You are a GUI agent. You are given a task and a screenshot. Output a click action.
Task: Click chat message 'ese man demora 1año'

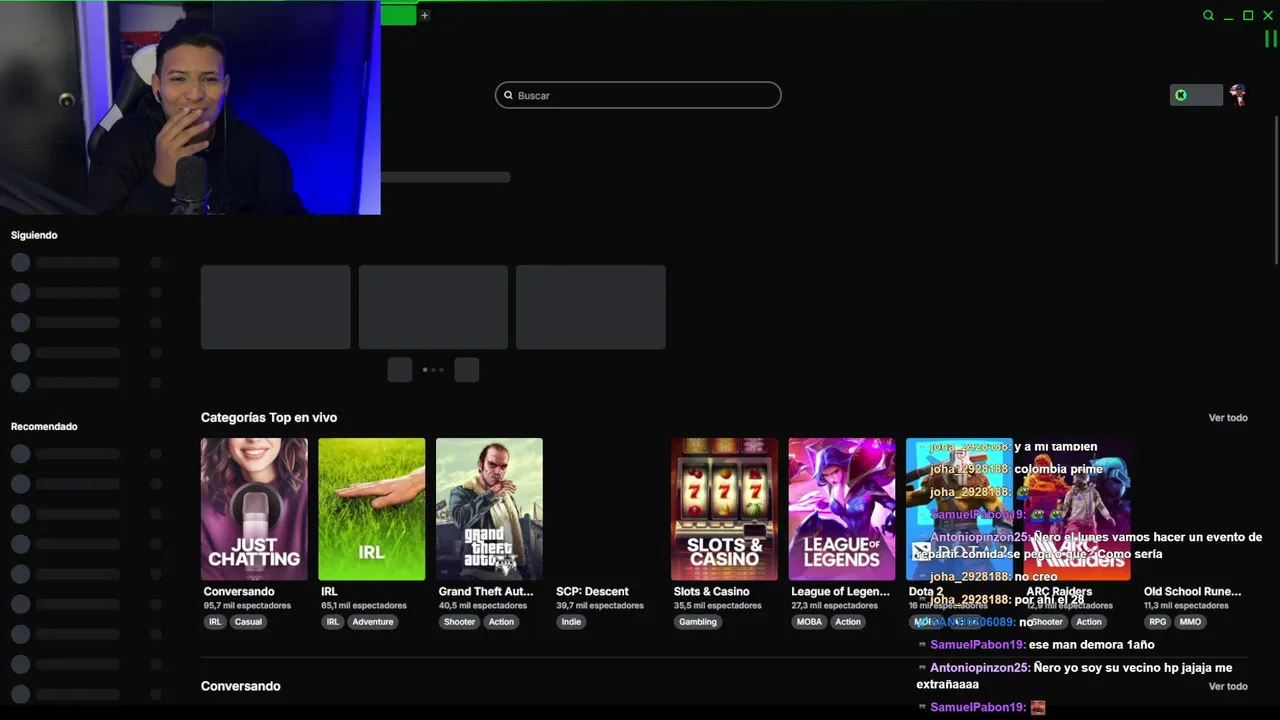1091,645
